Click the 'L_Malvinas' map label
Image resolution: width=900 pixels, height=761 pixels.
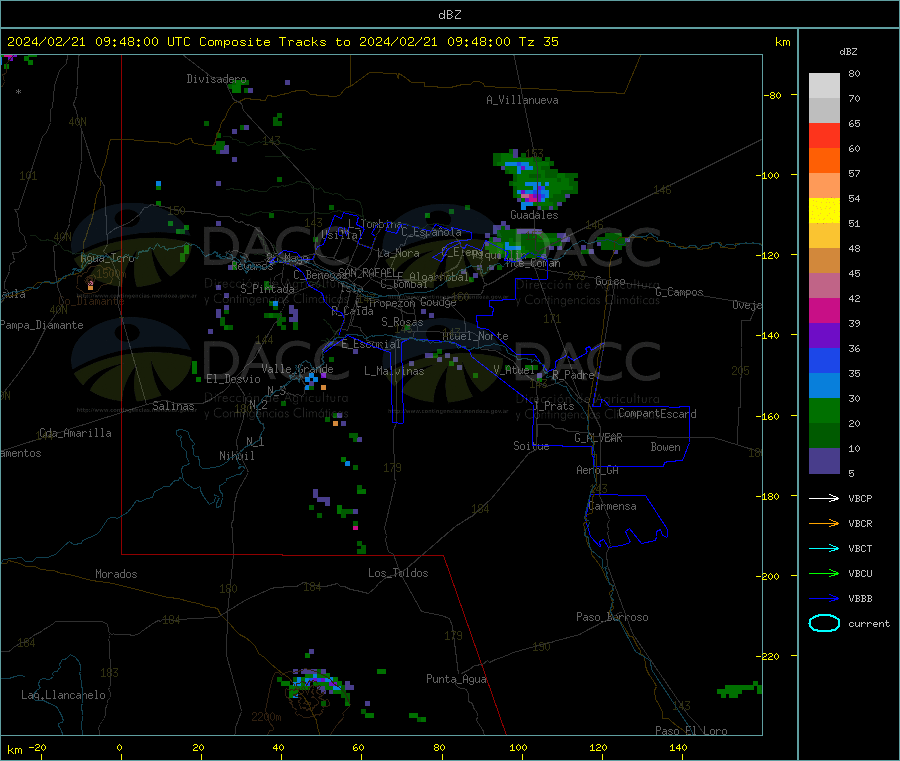[x=394, y=371]
